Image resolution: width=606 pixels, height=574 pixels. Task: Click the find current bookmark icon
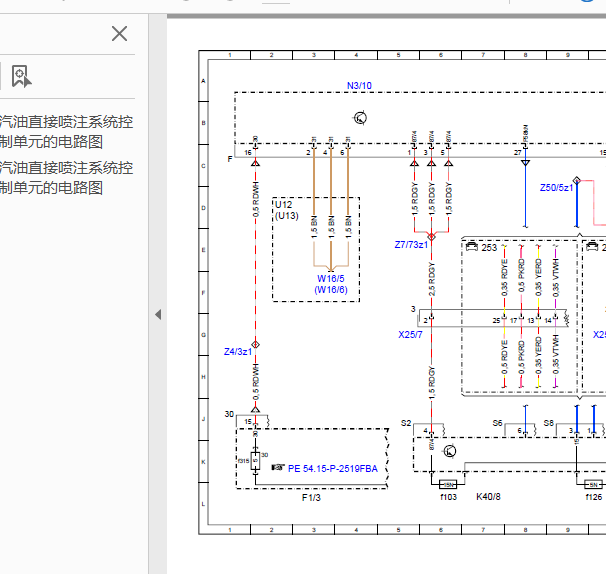22,77
